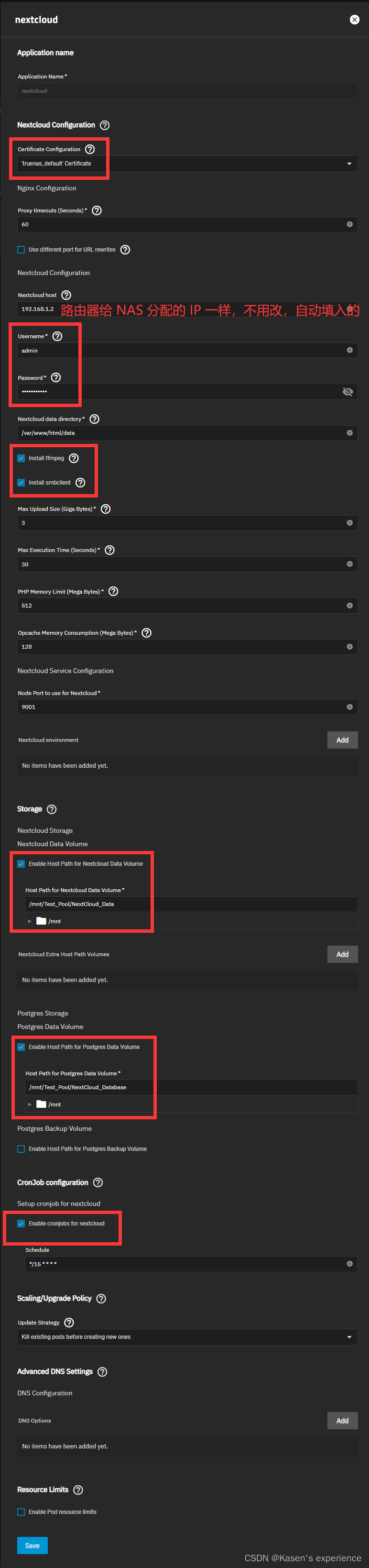Show help for Nextcloud host
The height and width of the screenshot is (1568, 369).
(x=66, y=295)
